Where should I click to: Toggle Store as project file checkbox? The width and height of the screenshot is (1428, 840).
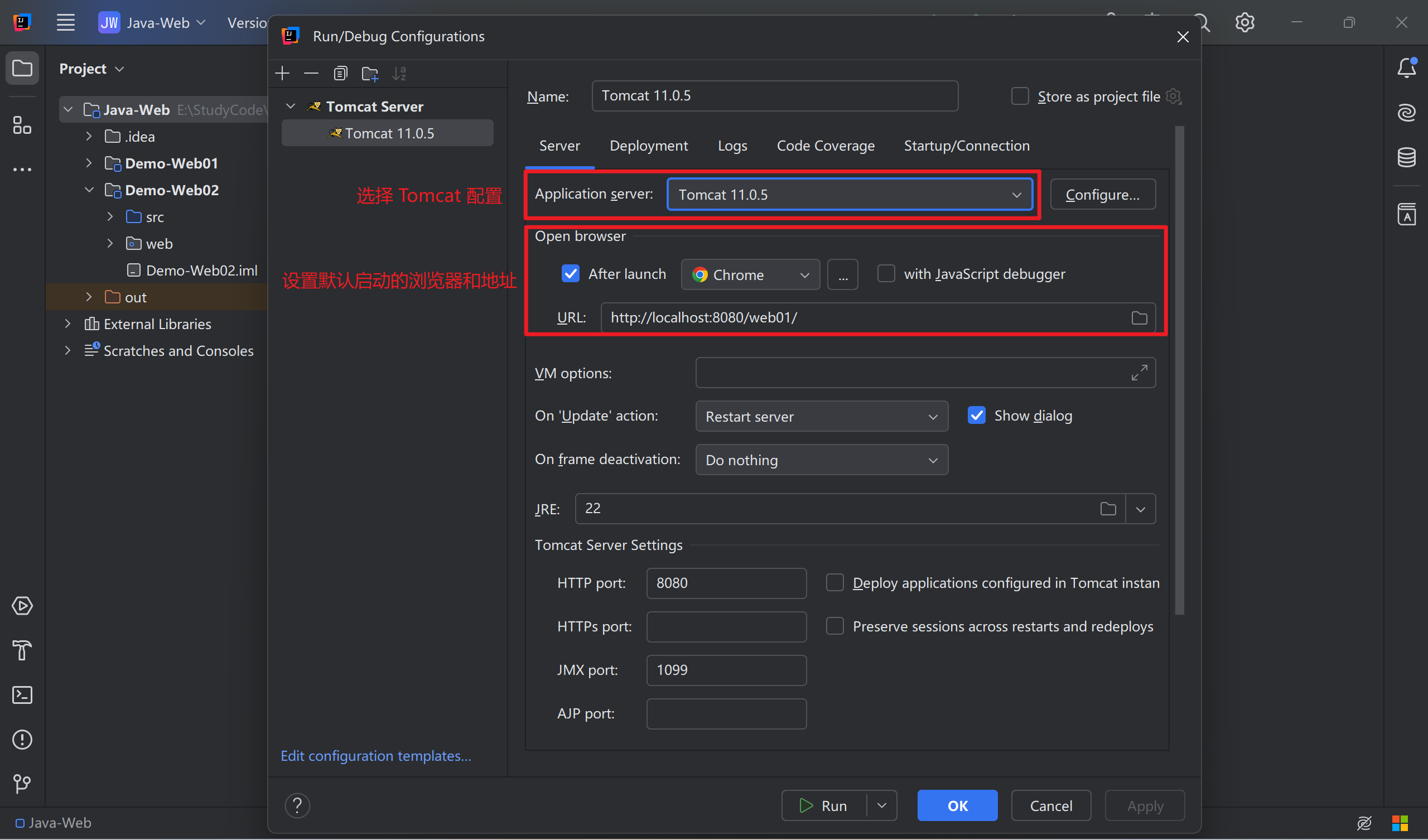pos(1020,96)
